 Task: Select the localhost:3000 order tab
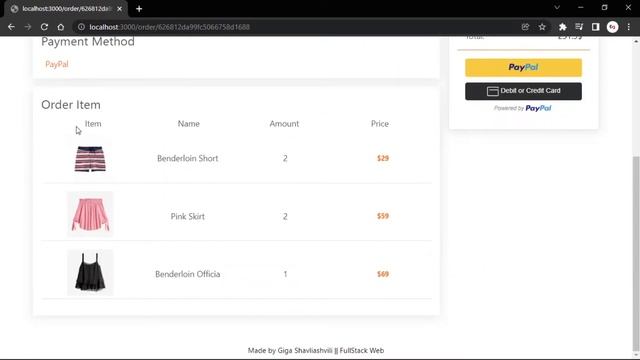coord(65,9)
